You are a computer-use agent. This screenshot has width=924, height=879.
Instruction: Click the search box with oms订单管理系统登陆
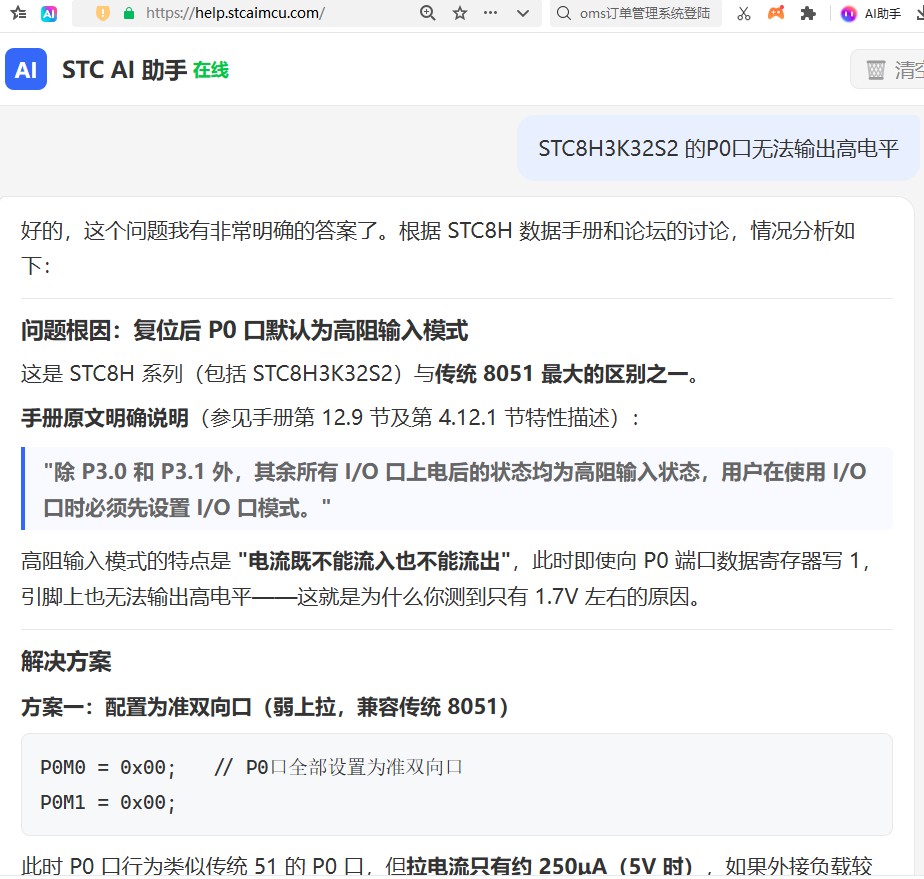click(x=636, y=13)
